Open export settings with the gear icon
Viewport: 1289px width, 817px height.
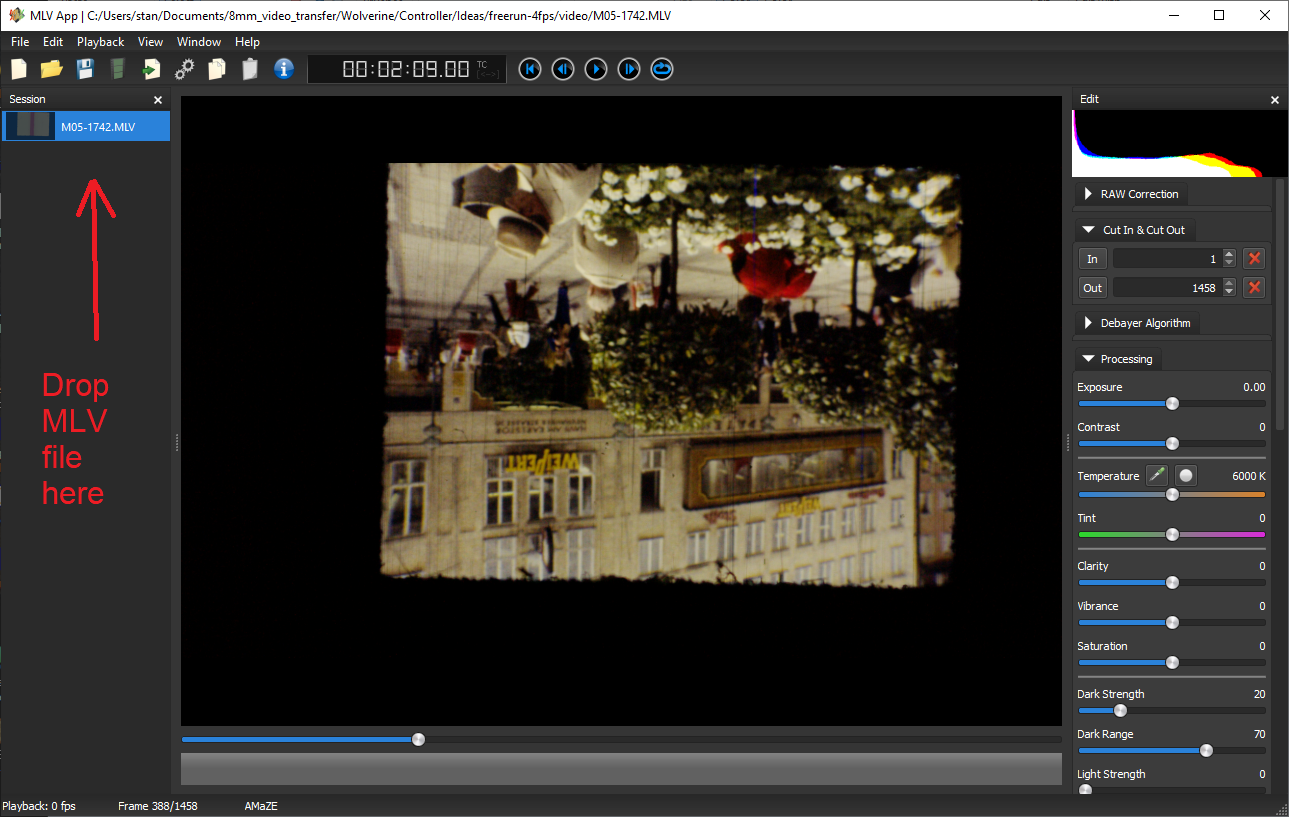tap(184, 69)
